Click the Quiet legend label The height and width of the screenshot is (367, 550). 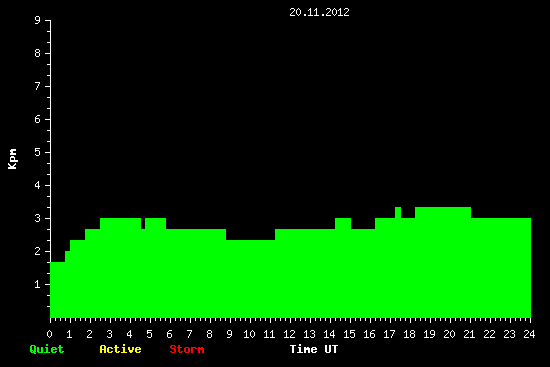[47, 349]
